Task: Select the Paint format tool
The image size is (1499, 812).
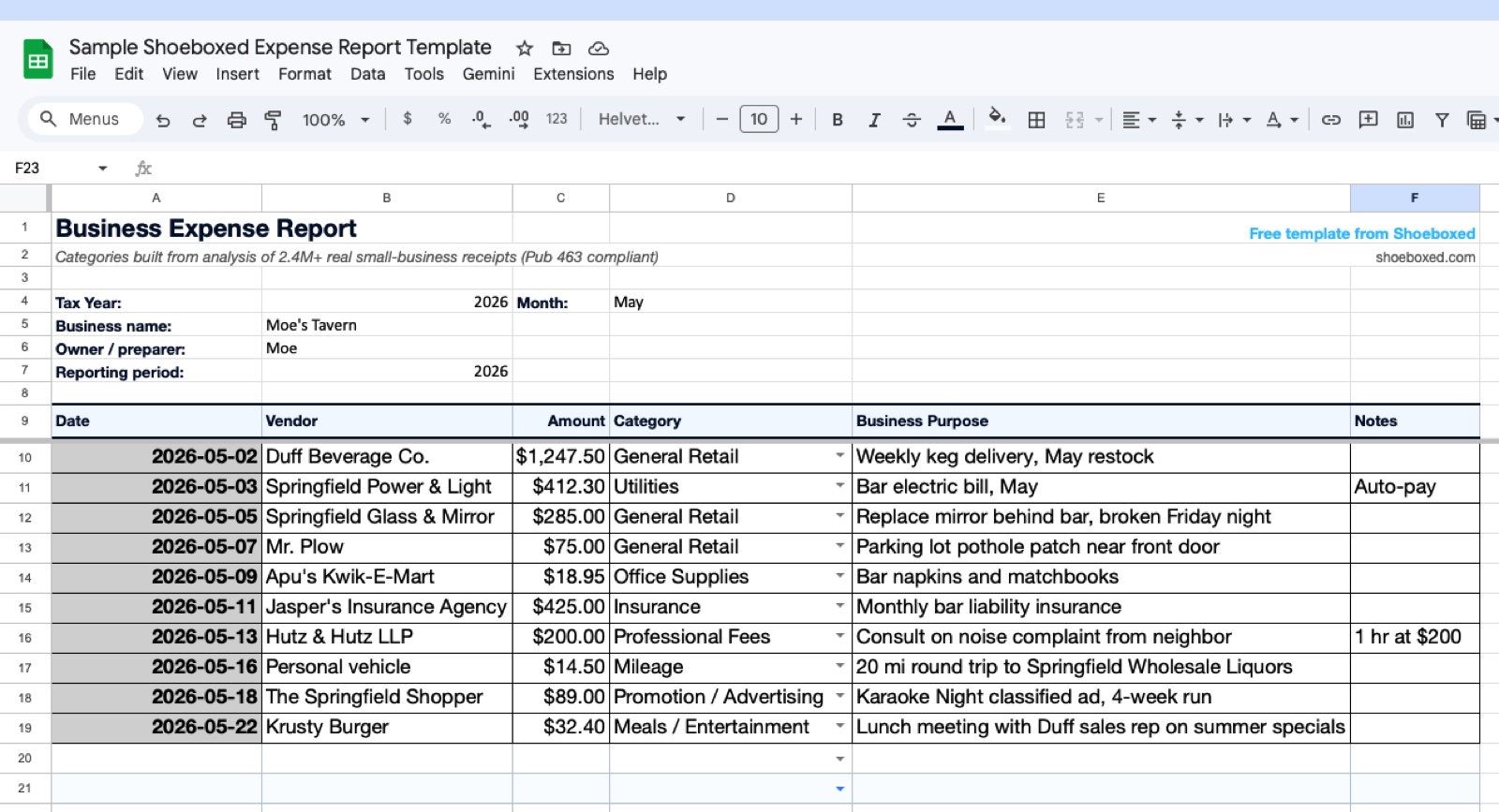Action: [273, 120]
